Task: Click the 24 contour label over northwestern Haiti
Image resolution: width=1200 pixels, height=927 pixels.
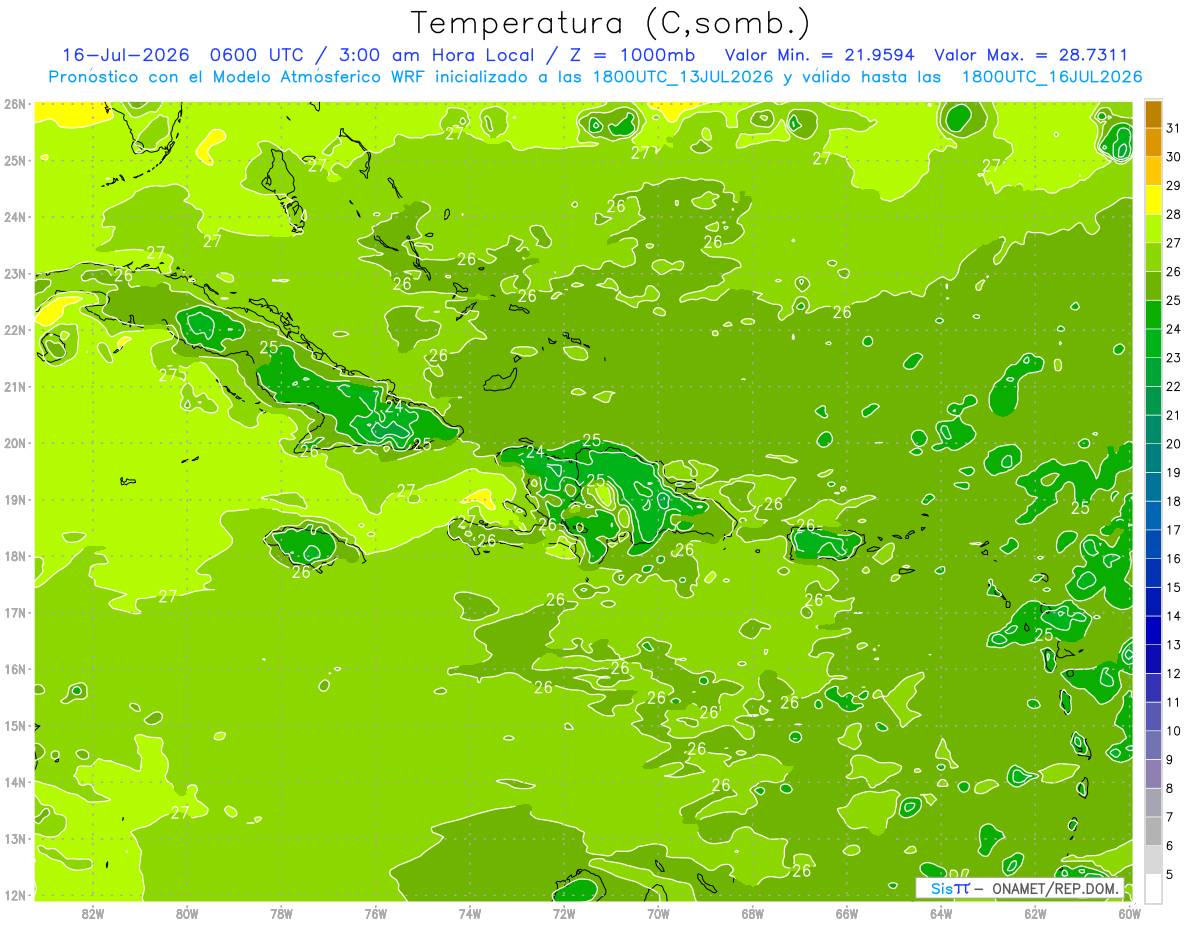Action: pos(536,452)
